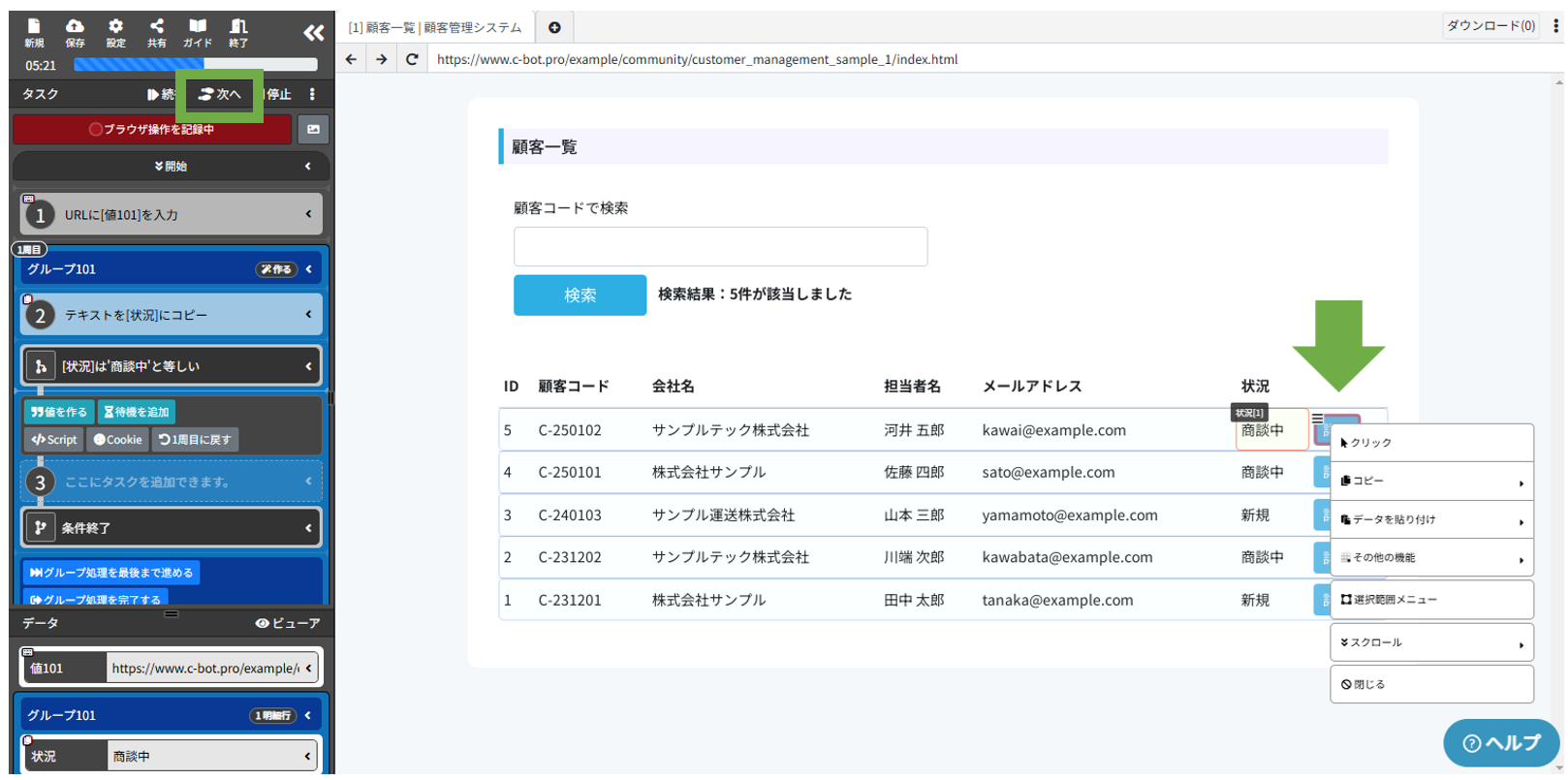Expand the 値101 data row chevron
Image resolution: width=1568 pixels, height=780 pixels.
[x=308, y=668]
